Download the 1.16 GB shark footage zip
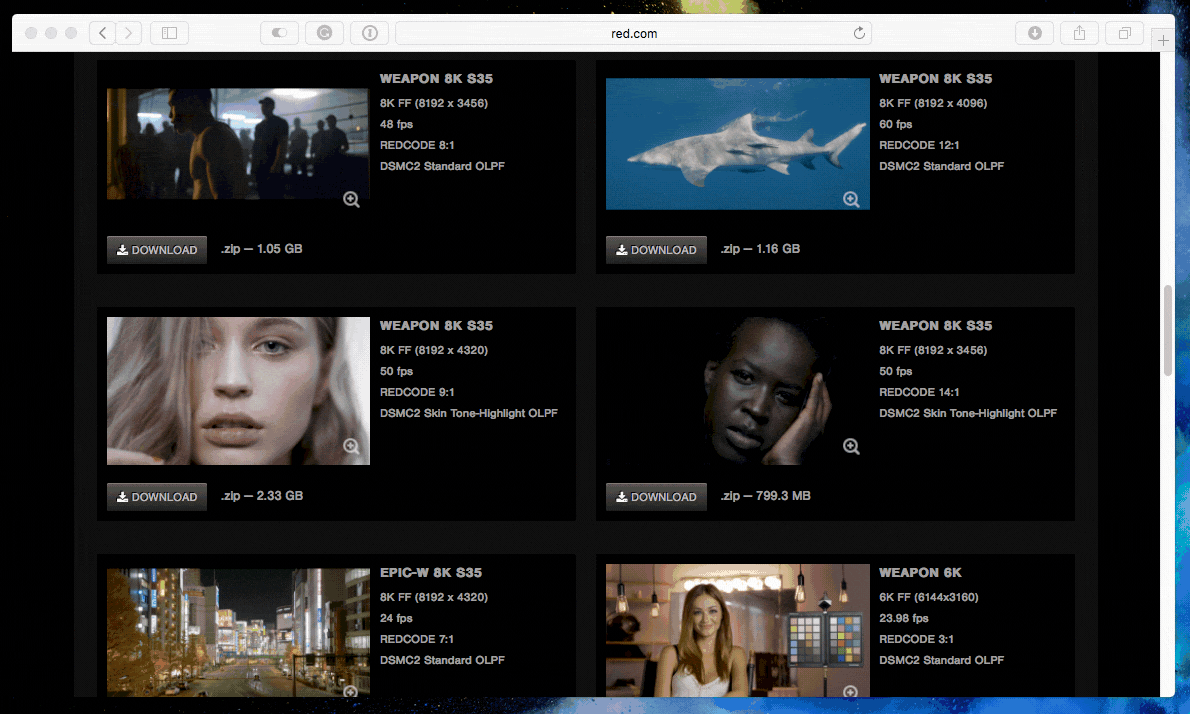Image resolution: width=1190 pixels, height=714 pixels. coord(656,250)
